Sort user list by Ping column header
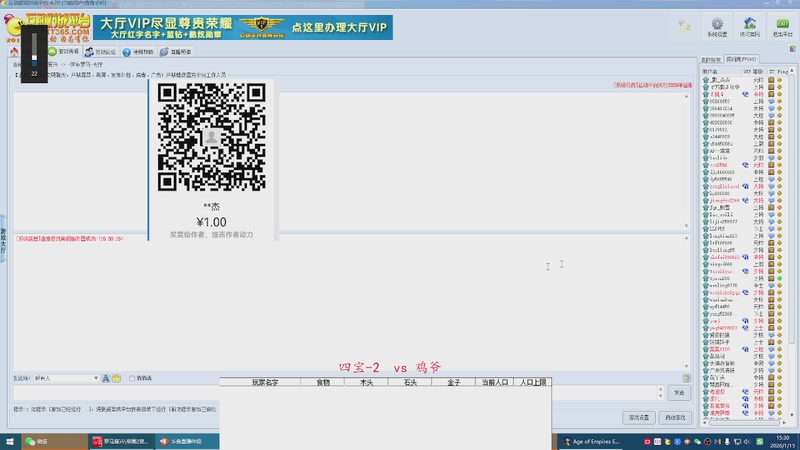800x450 pixels. pyautogui.click(x=782, y=72)
